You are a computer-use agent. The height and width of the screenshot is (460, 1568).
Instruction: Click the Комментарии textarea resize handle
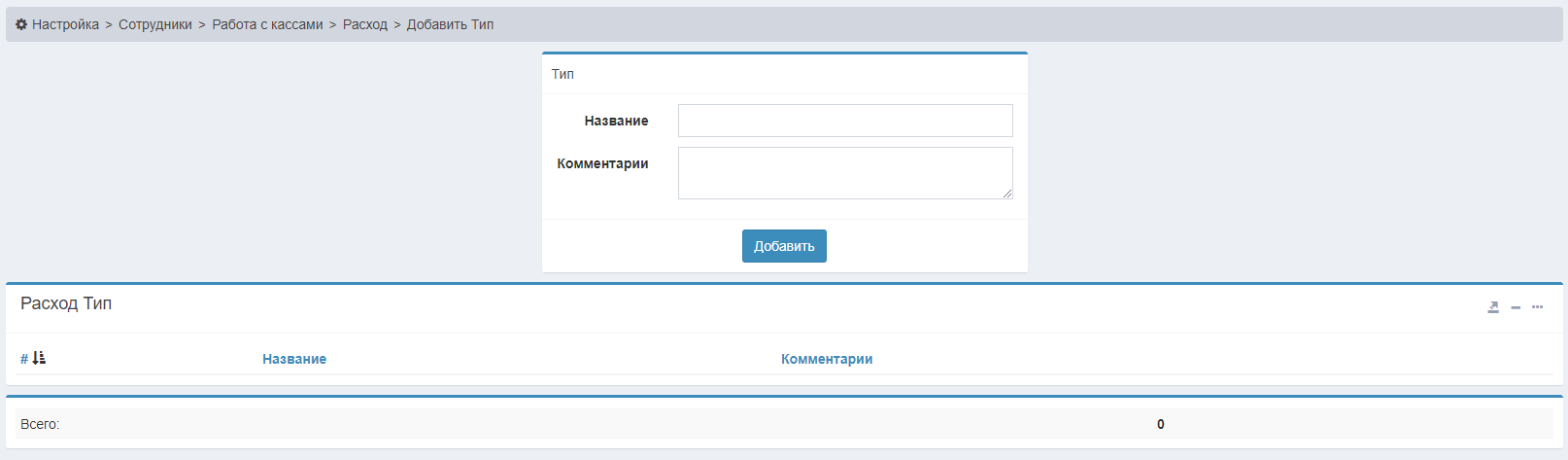pyautogui.click(x=1007, y=194)
